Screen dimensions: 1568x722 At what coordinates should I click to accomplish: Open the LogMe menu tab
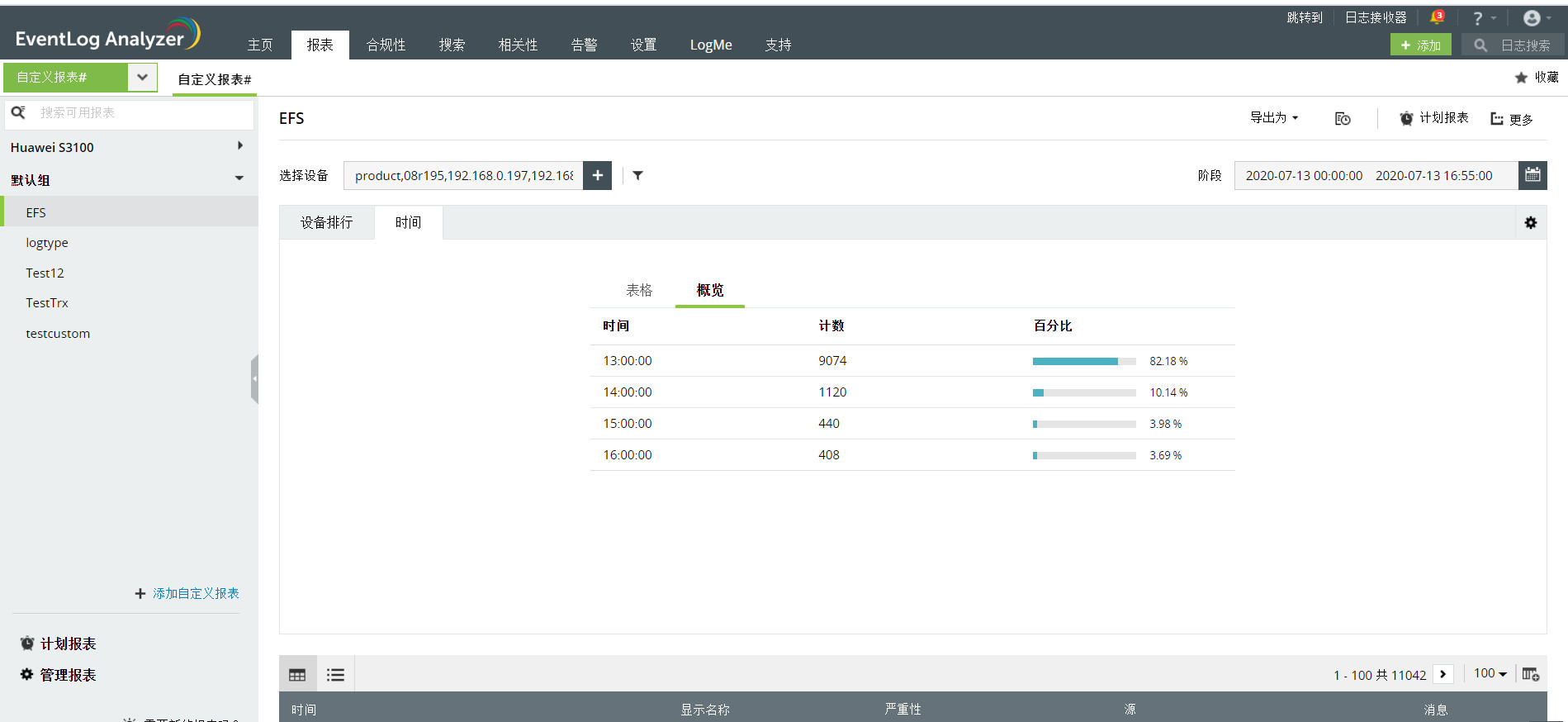pyautogui.click(x=711, y=45)
